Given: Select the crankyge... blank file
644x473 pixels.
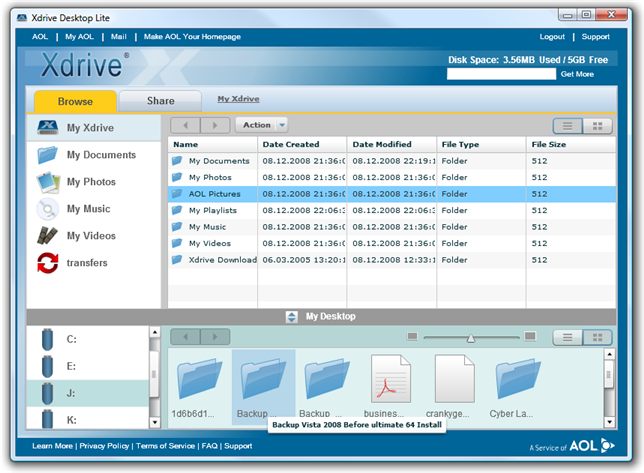Looking at the screenshot, I should point(454,386).
